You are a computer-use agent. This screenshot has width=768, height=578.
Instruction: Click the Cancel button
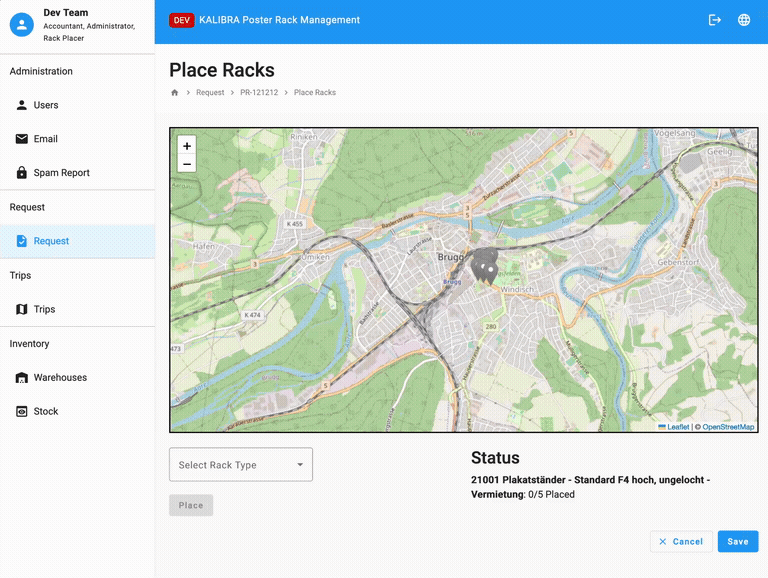[681, 541]
